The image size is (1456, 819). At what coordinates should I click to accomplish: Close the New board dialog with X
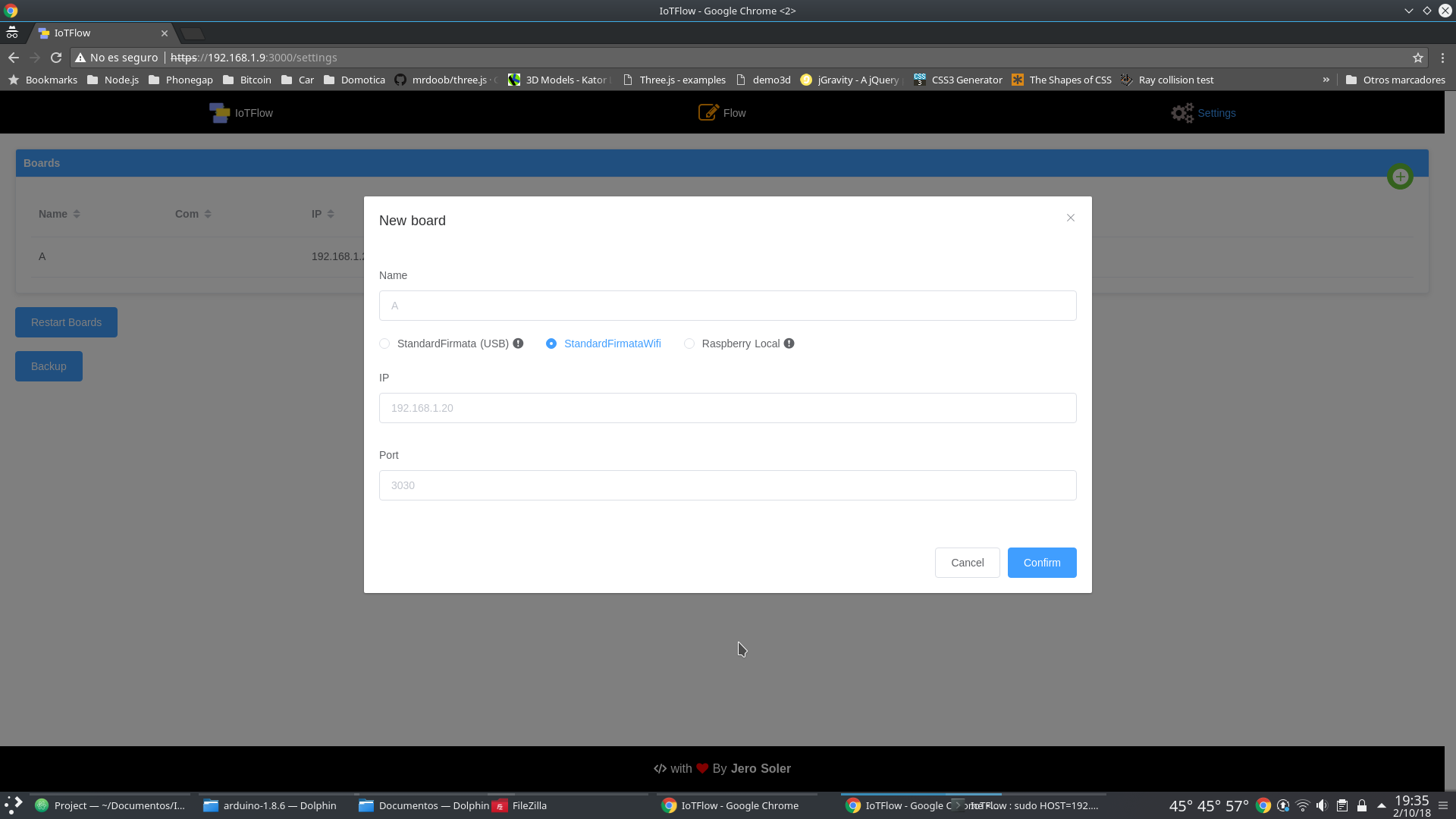tap(1070, 218)
